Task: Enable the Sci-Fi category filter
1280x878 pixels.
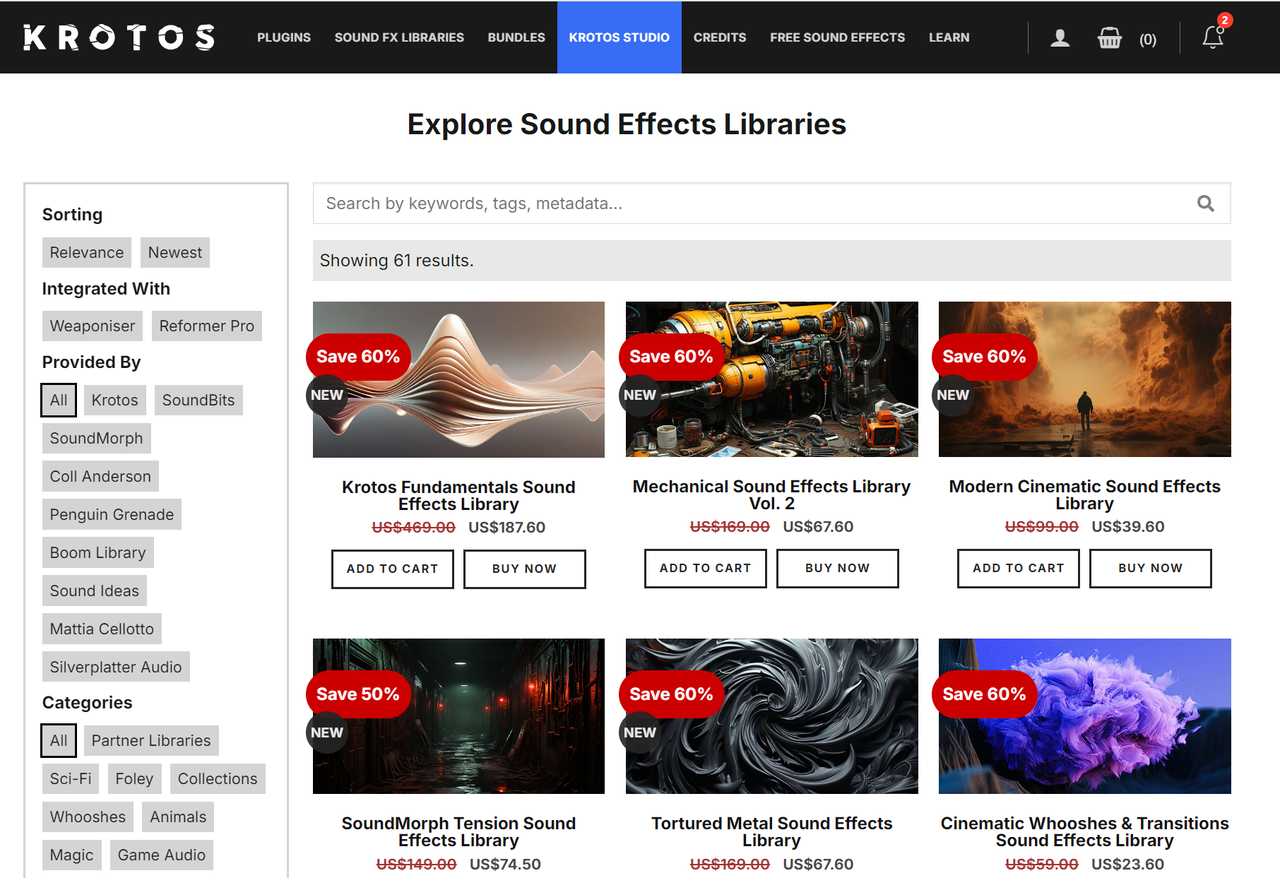Action: (x=70, y=778)
